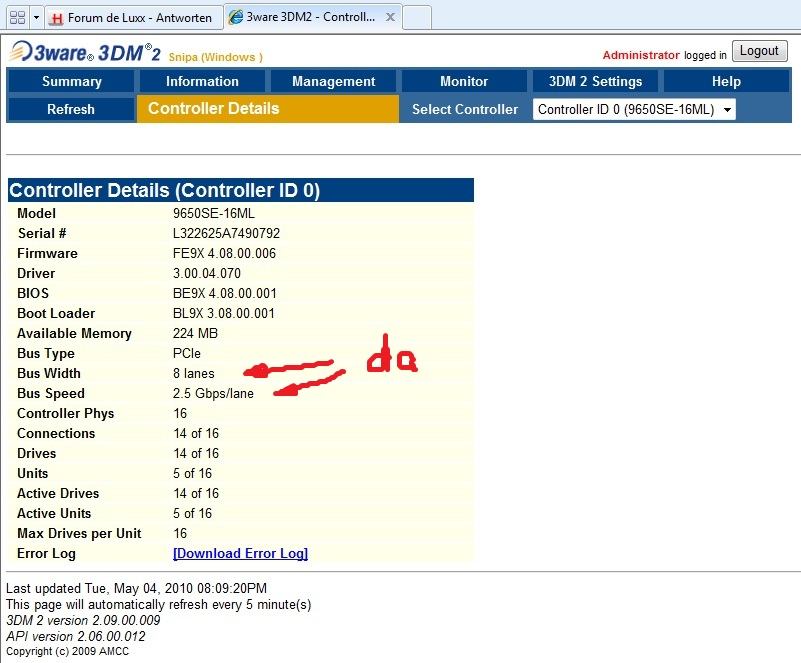Image resolution: width=801 pixels, height=663 pixels.
Task: Click the Drives row label
Action: (37, 453)
